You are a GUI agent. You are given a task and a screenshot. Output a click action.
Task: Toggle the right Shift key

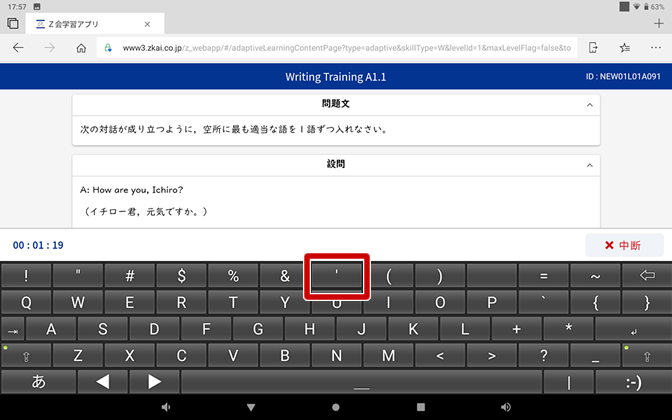[647, 356]
